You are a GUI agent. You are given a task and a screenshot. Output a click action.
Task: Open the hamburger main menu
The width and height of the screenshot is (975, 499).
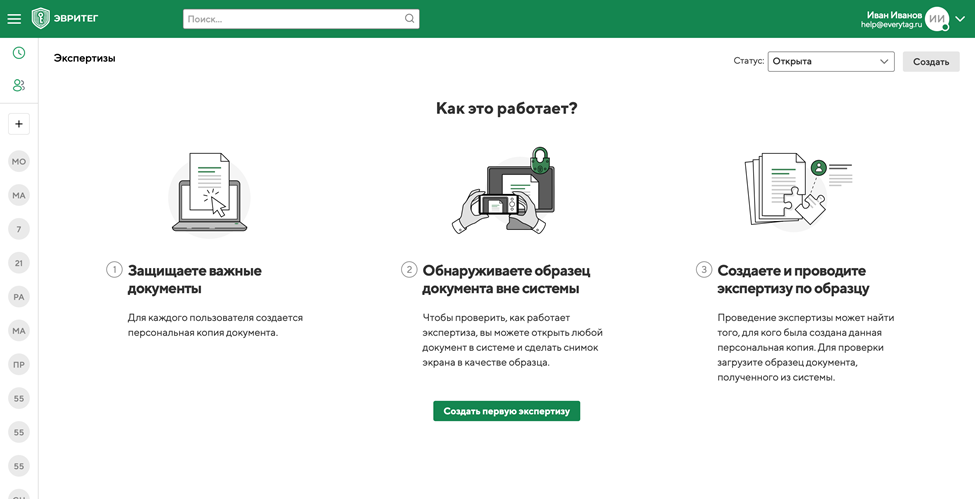14,19
